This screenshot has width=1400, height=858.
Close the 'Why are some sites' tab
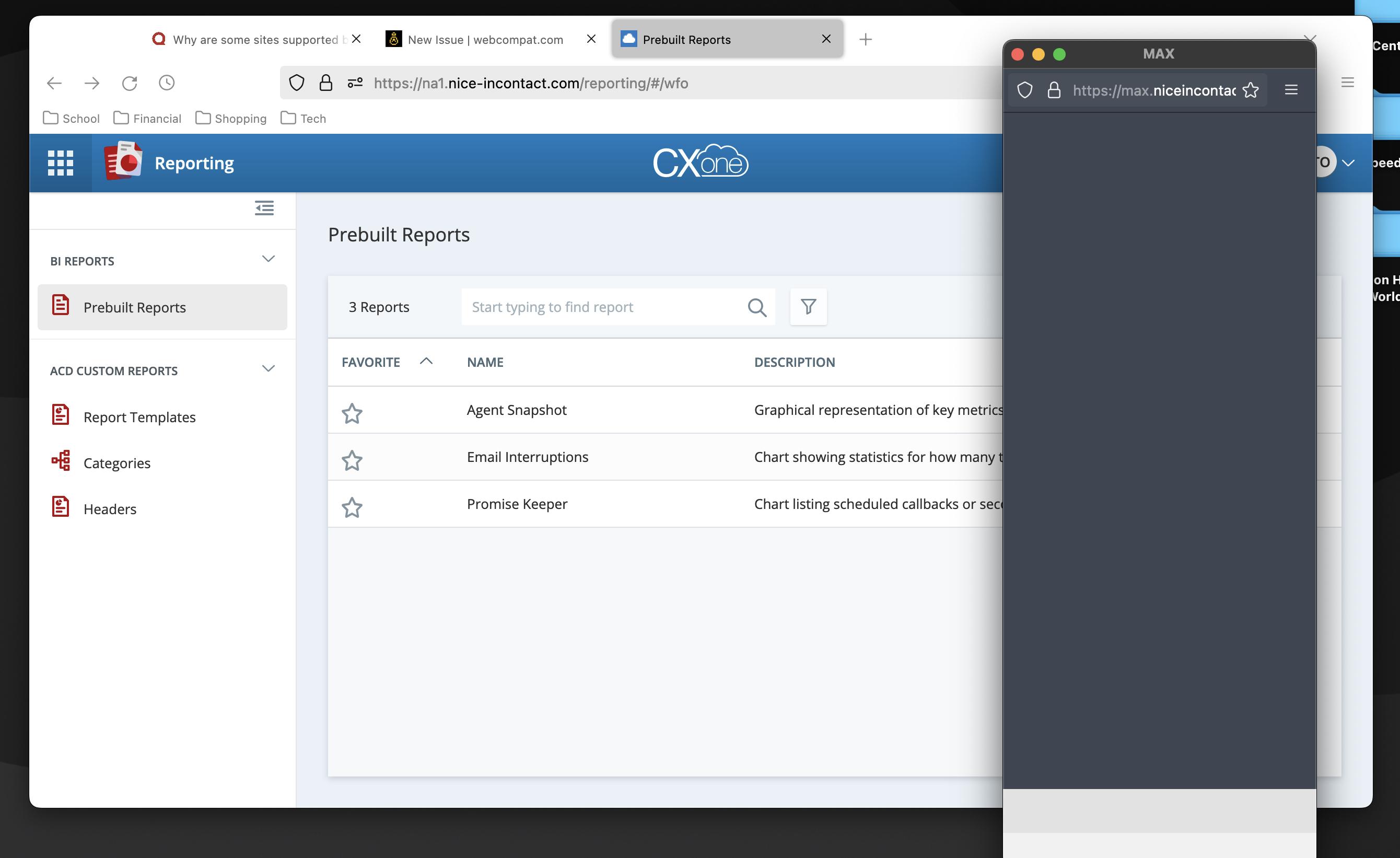pyautogui.click(x=356, y=39)
